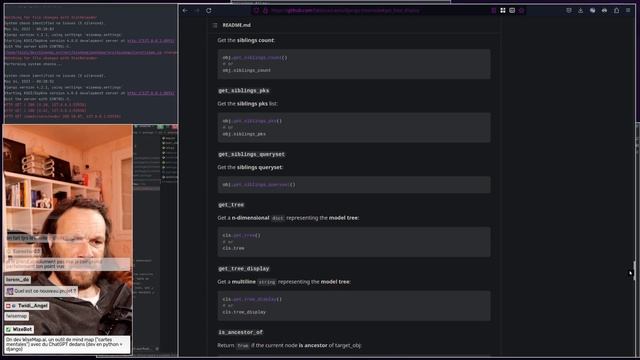Click the README.md file title
The width and height of the screenshot is (640, 360).
pyautogui.click(x=237, y=25)
